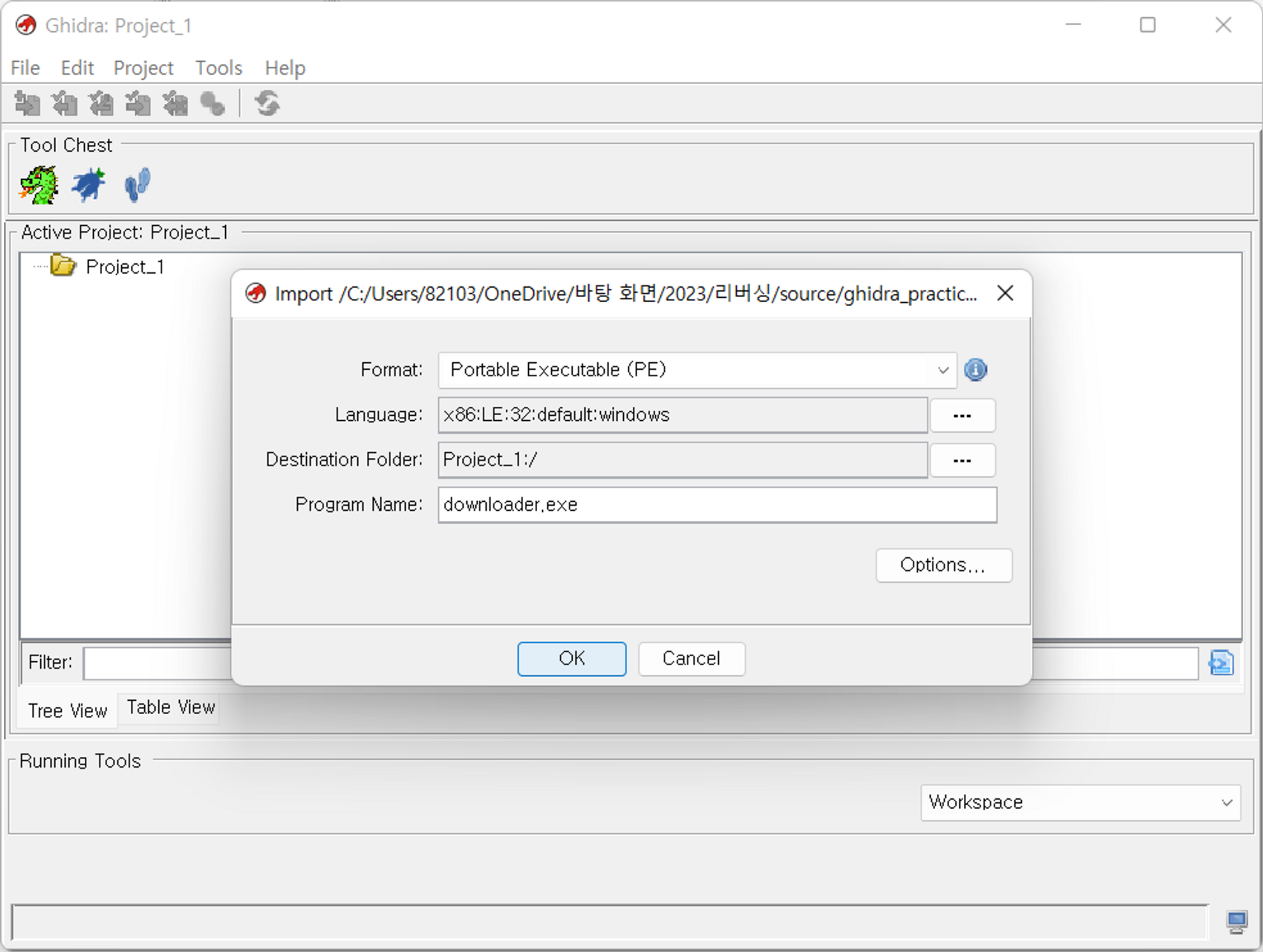This screenshot has height=952, width=1263.
Task: Open the Version Tracking footprints tool
Action: point(137,185)
